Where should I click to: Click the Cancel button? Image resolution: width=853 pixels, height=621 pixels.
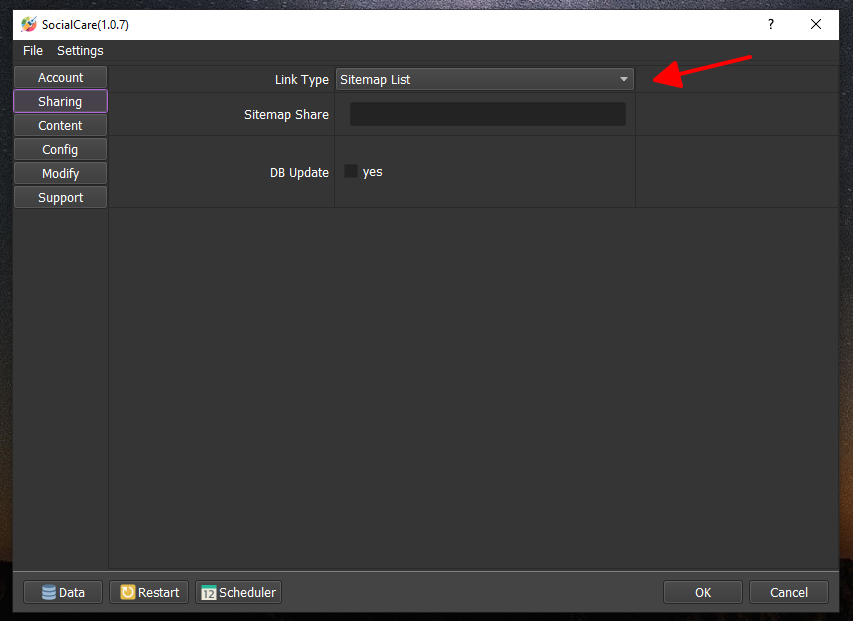coord(789,592)
